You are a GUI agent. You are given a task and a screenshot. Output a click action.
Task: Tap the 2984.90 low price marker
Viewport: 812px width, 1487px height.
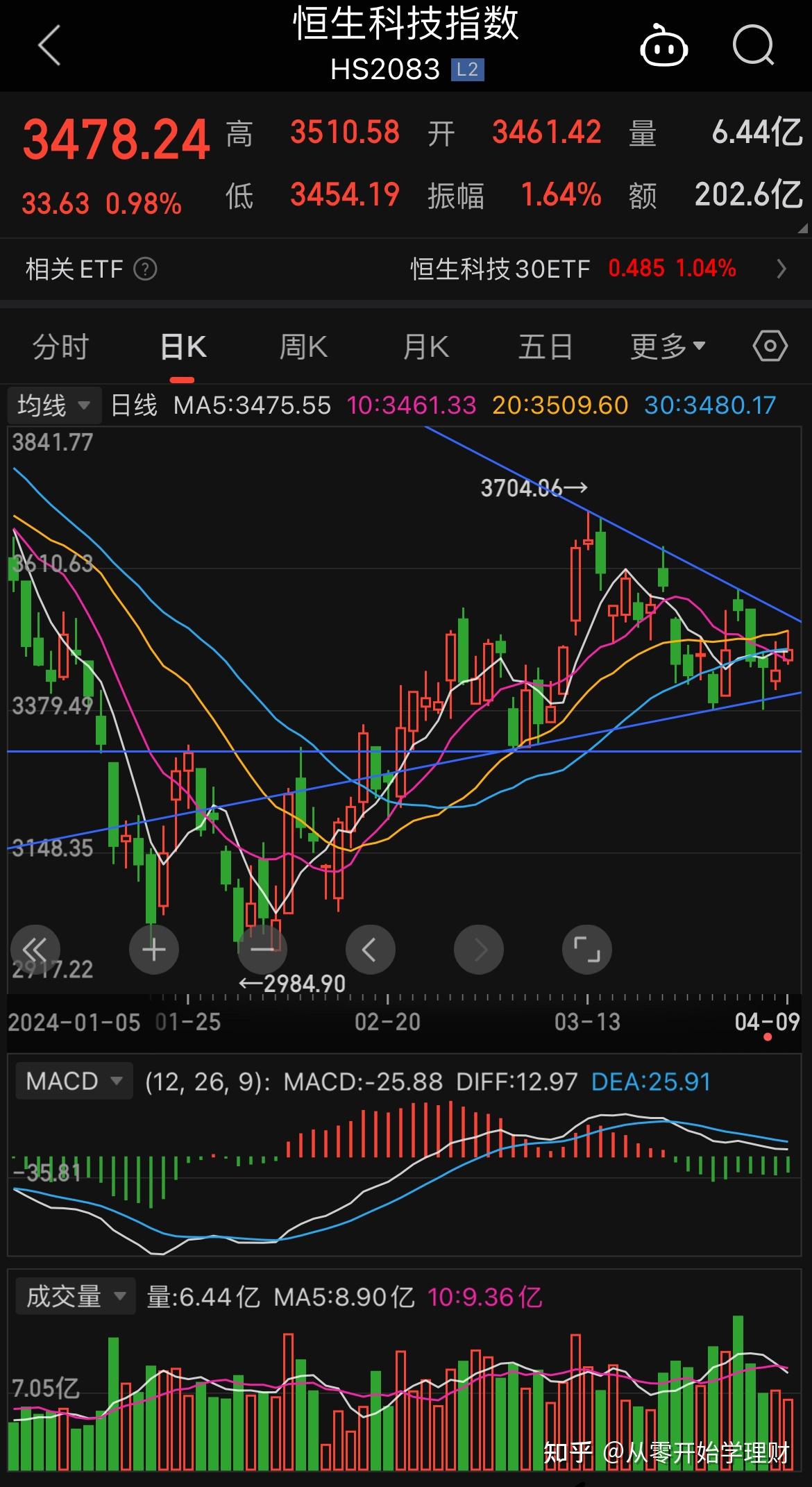click(292, 983)
